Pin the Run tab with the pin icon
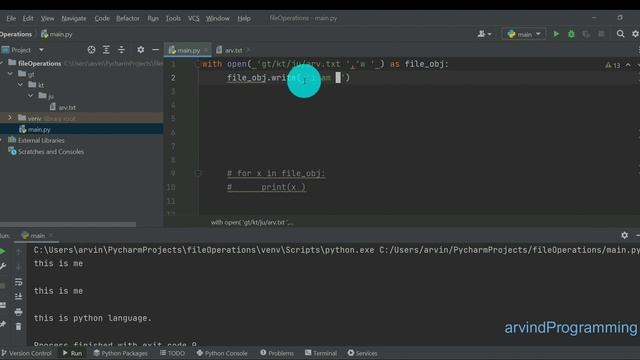Screen dimensions: 640x360 [3, 324]
